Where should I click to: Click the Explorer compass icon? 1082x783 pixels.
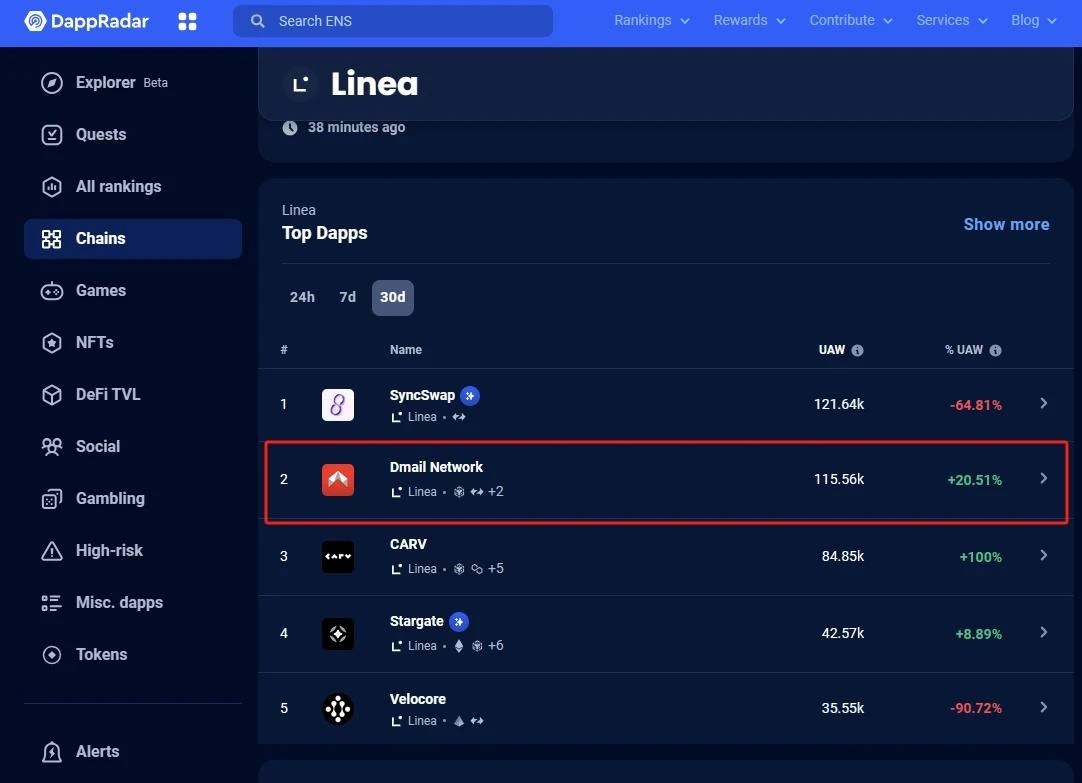pos(52,82)
